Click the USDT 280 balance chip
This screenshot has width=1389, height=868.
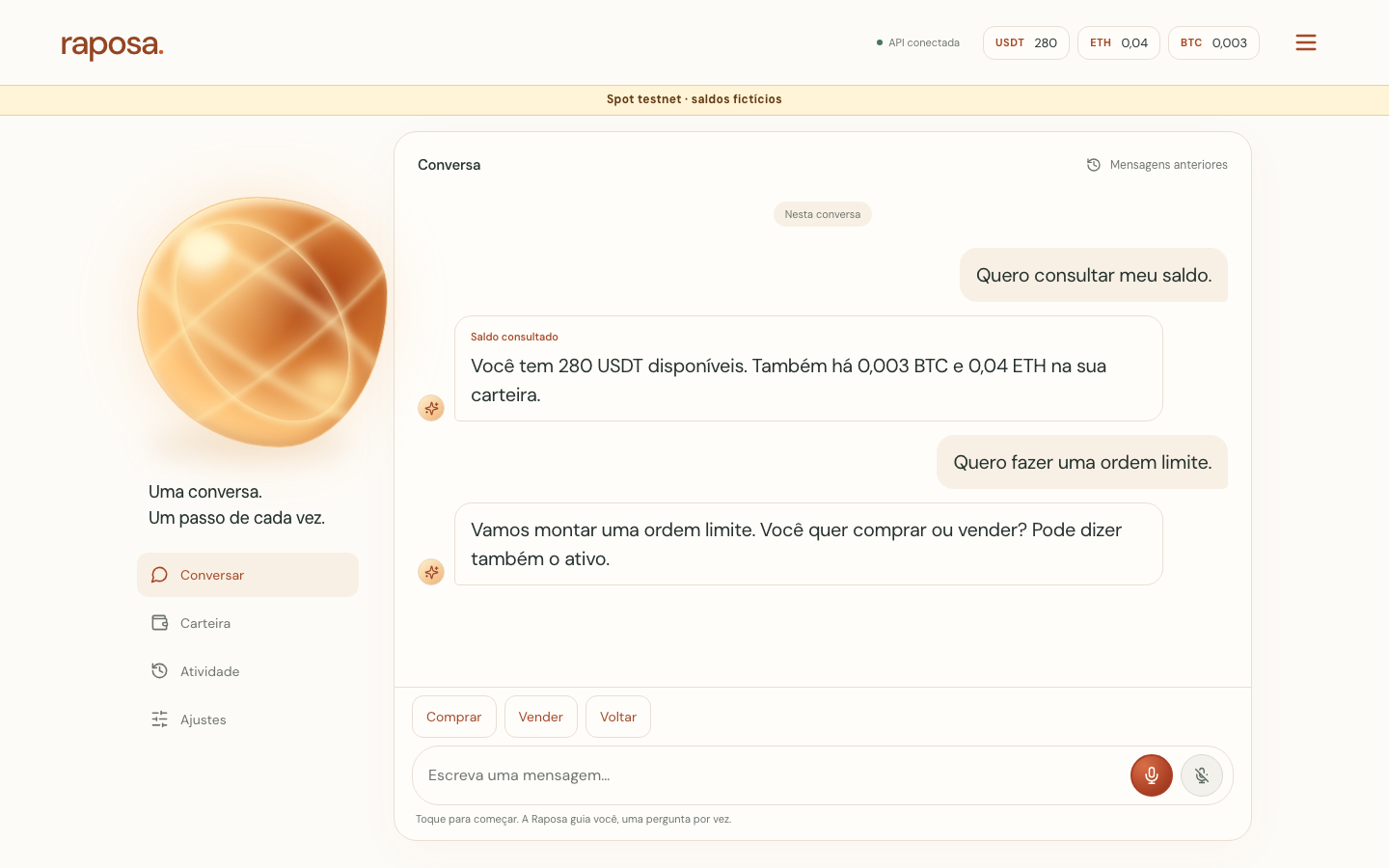[1026, 42]
